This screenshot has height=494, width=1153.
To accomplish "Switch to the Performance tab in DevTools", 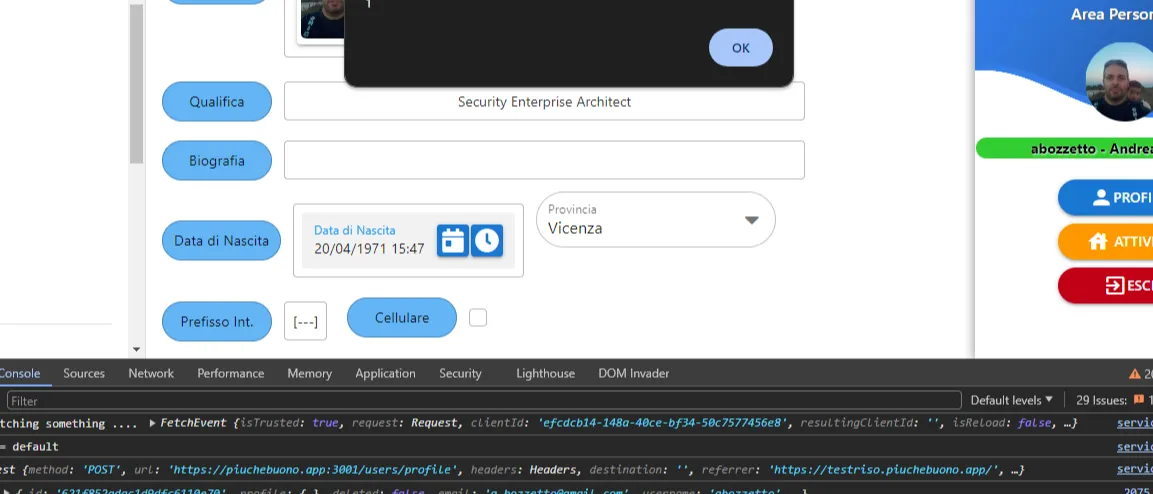I will (x=230, y=373).
